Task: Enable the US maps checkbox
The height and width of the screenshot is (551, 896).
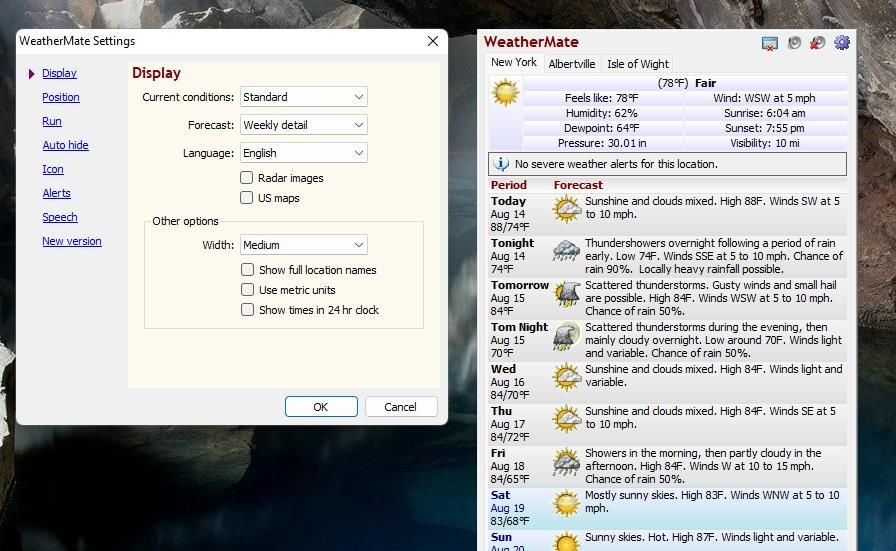Action: coord(246,198)
